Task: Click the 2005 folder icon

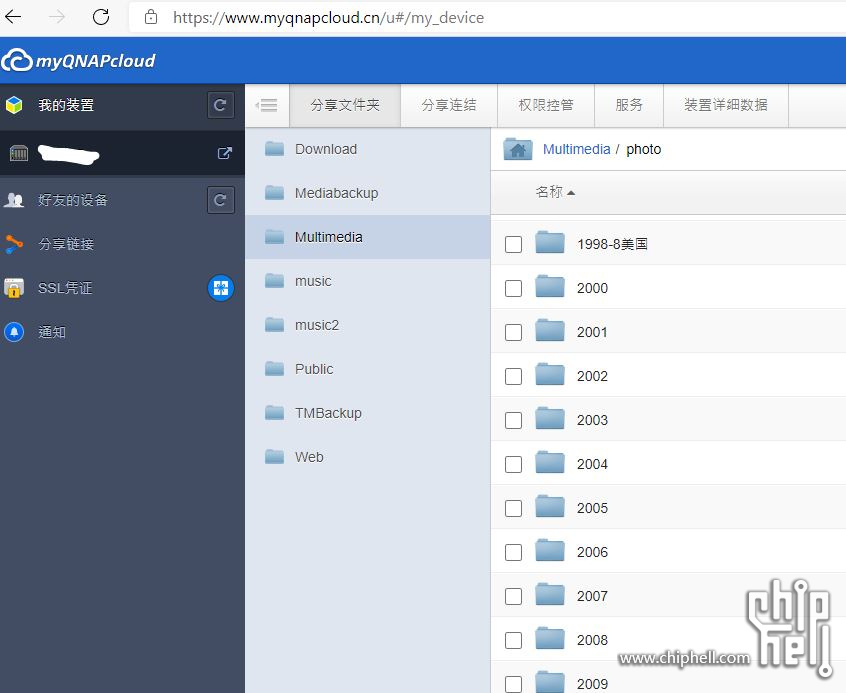Action: 550,506
